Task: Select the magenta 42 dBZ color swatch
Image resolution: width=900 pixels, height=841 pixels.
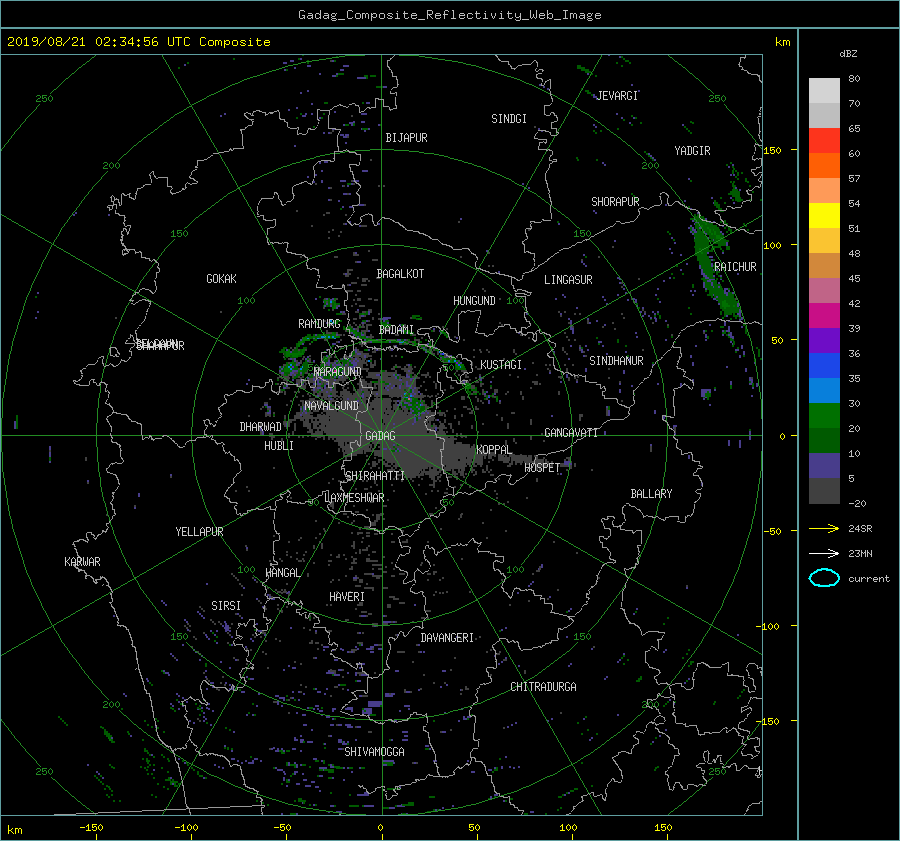Action: (824, 315)
